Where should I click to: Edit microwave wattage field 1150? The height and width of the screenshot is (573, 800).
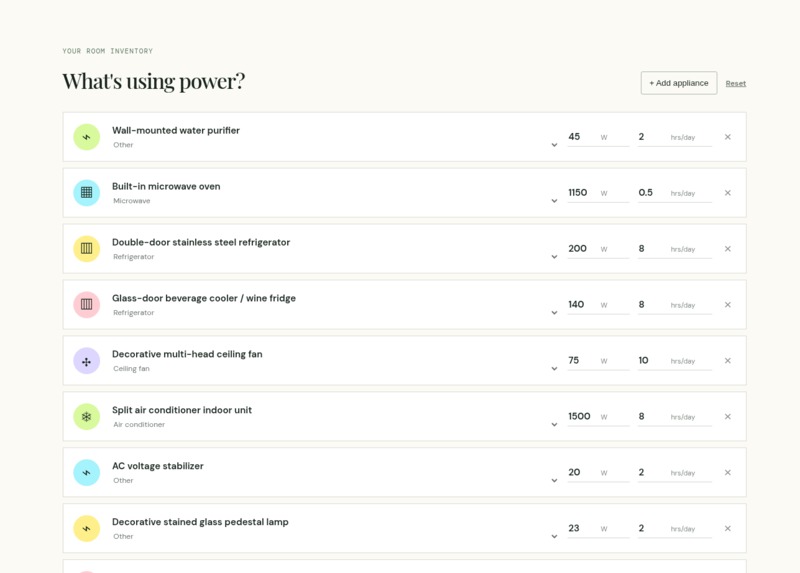click(598, 193)
